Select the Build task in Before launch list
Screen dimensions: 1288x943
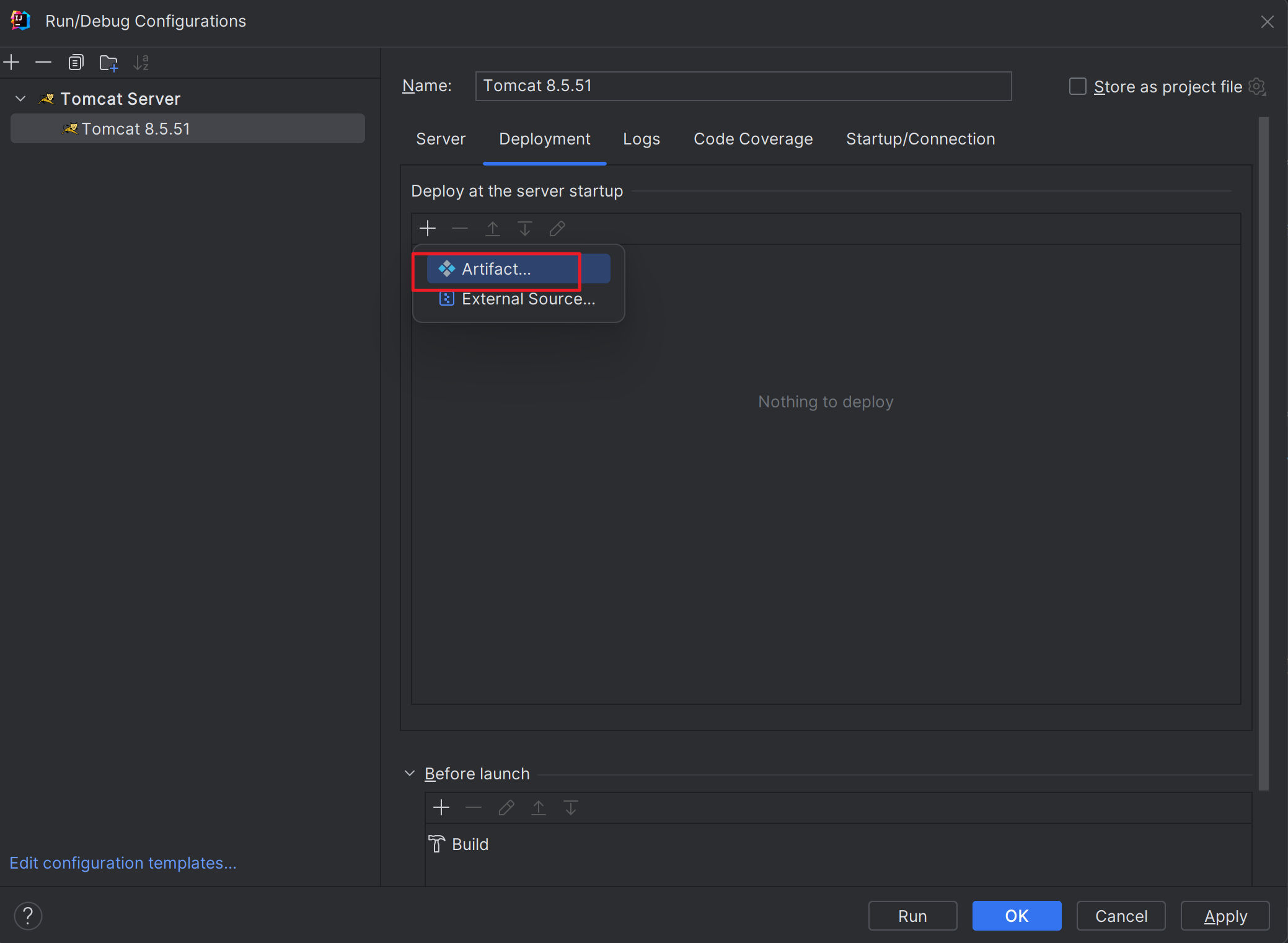[838, 844]
